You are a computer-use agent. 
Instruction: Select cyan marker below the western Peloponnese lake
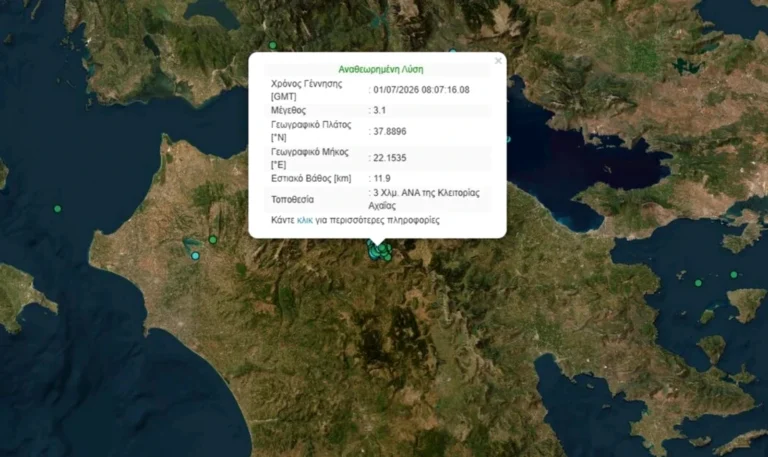point(195,256)
